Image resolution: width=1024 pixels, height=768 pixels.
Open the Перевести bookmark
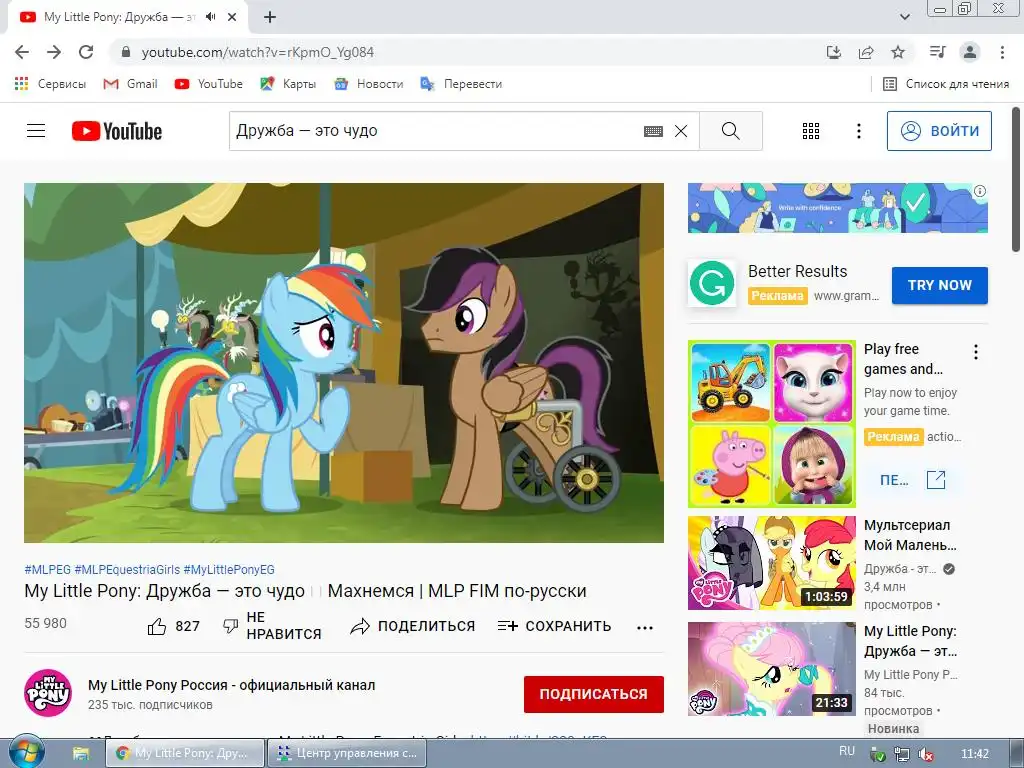tap(462, 84)
